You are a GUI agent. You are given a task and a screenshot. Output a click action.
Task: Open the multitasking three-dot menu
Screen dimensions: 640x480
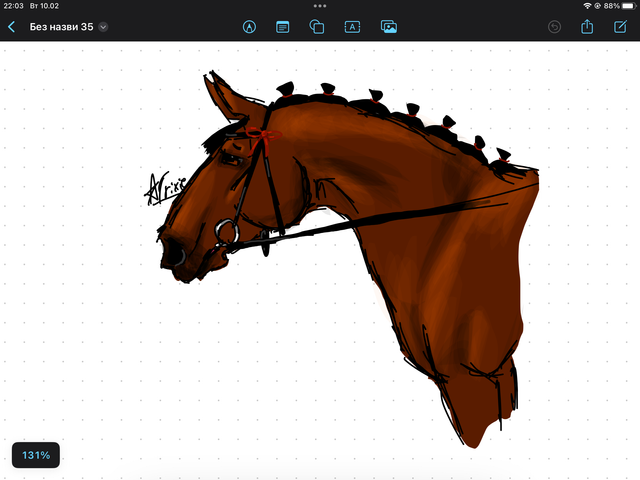pyautogui.click(x=320, y=6)
